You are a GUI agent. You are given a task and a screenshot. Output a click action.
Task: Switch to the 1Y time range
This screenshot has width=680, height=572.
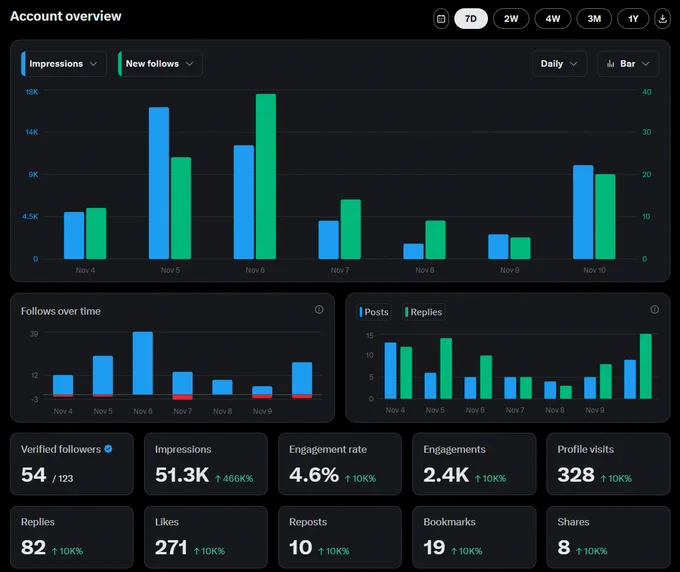(x=633, y=19)
